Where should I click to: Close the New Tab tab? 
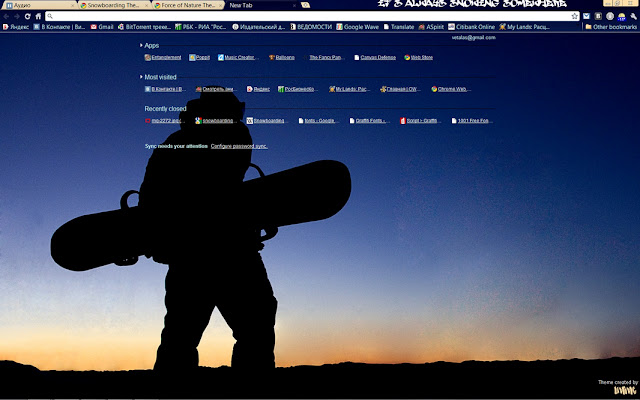coord(294,6)
